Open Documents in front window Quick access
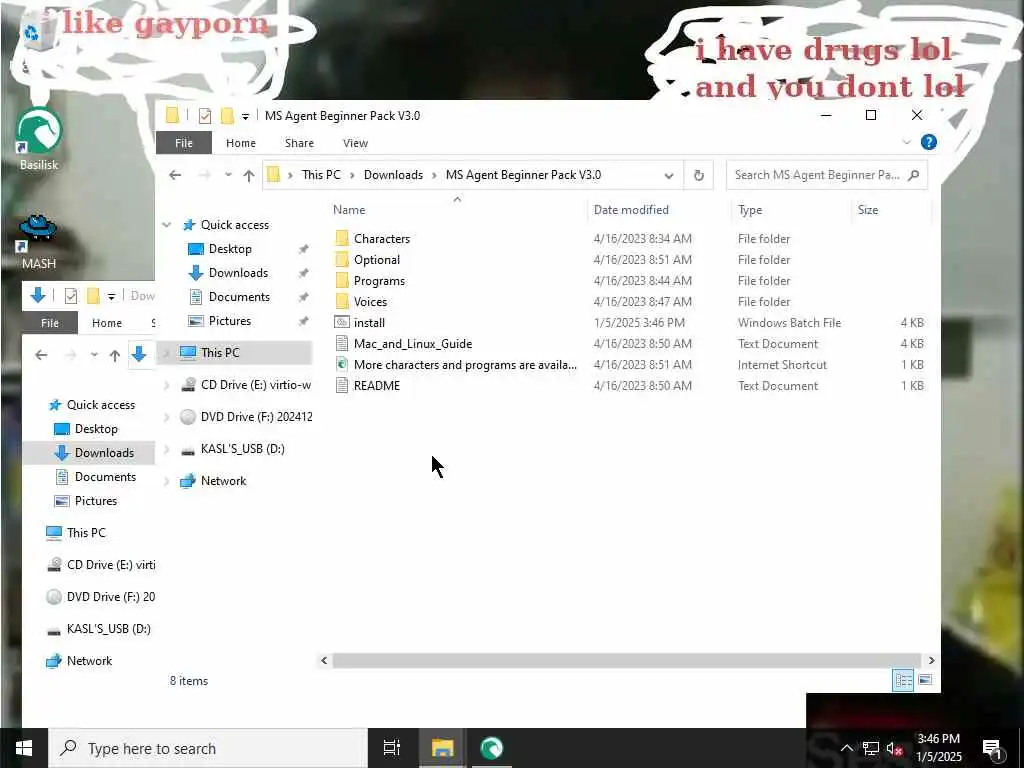 tap(239, 297)
